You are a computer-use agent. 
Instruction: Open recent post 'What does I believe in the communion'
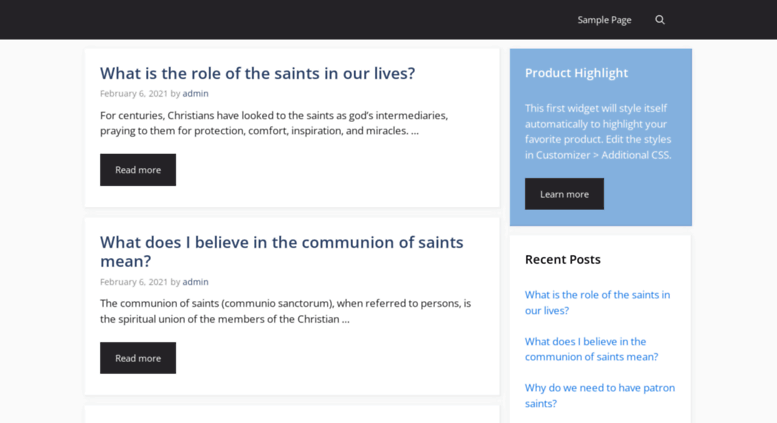click(x=592, y=349)
